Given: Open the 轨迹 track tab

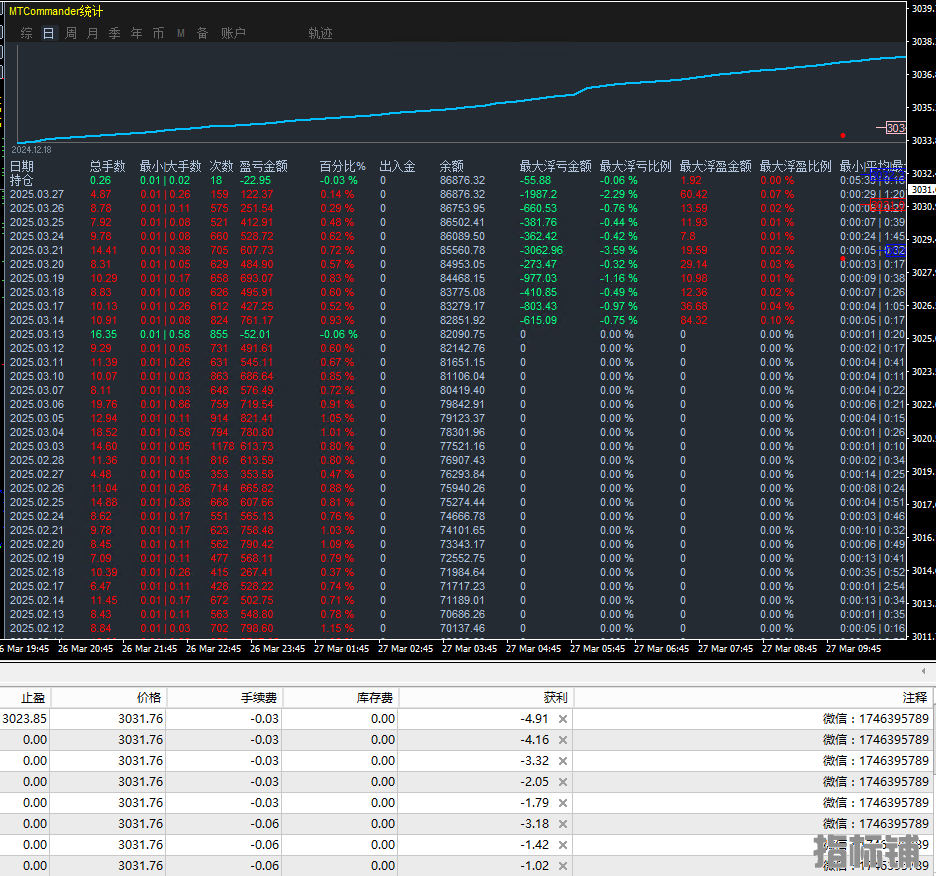Looking at the screenshot, I should (321, 33).
